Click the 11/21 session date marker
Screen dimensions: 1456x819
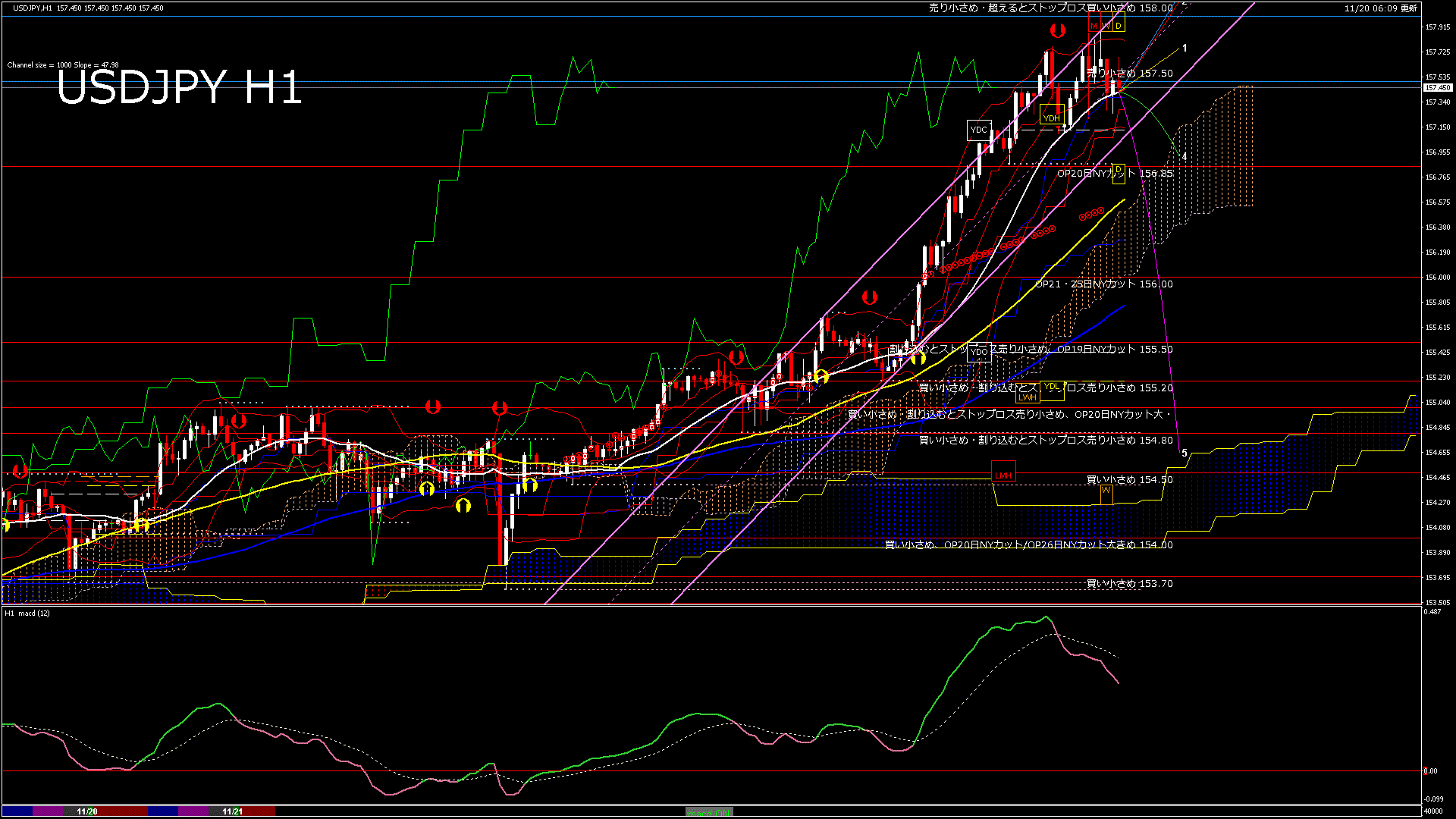tap(233, 811)
